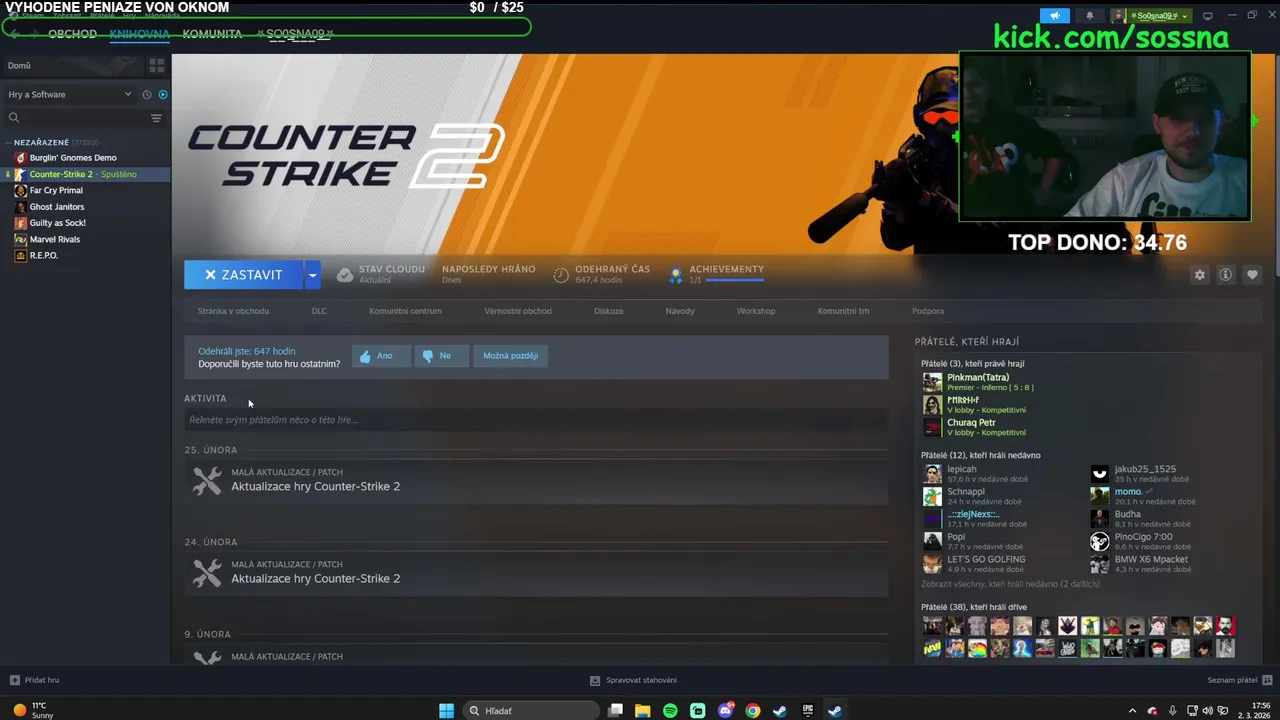This screenshot has width=1280, height=720.
Task: Open the Workshop tab
Action: (x=756, y=311)
